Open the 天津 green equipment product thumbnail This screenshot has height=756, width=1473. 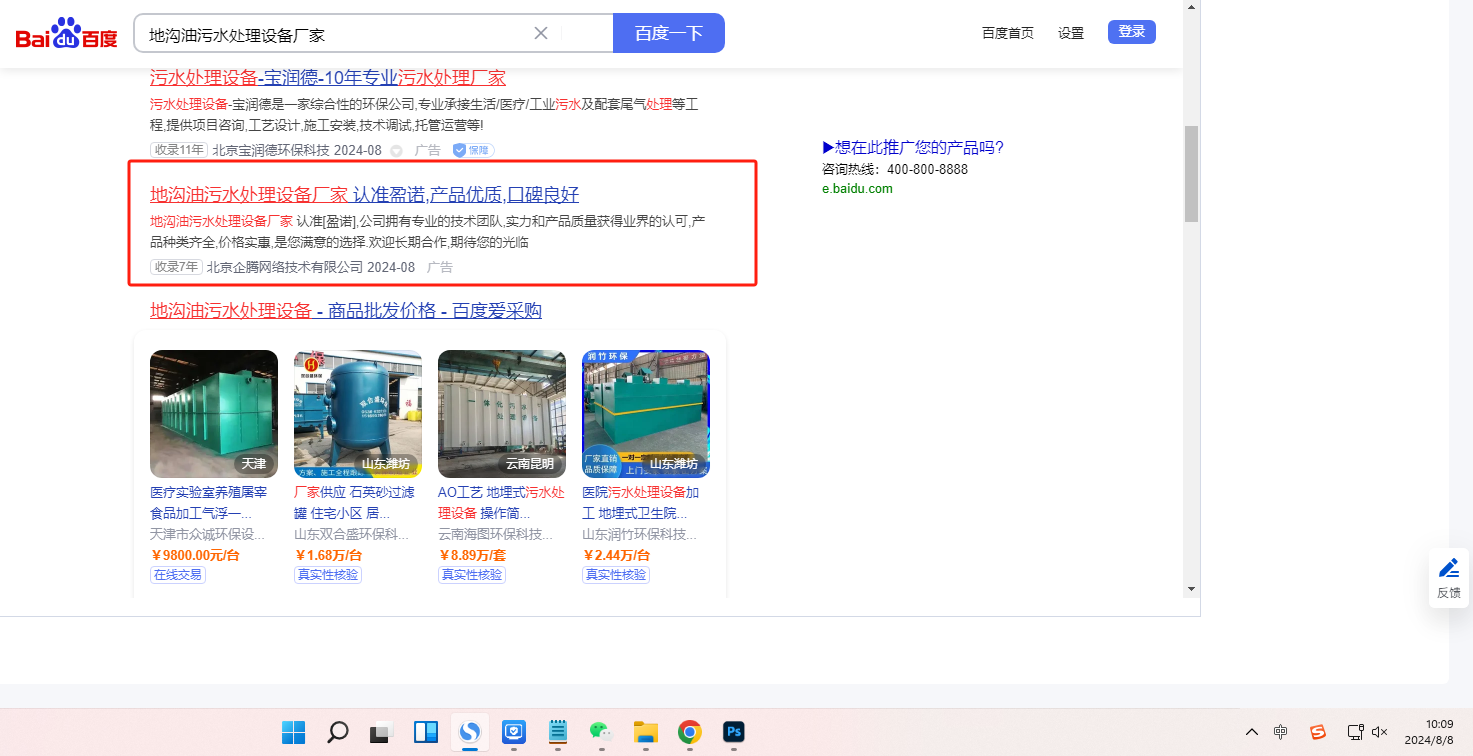214,413
